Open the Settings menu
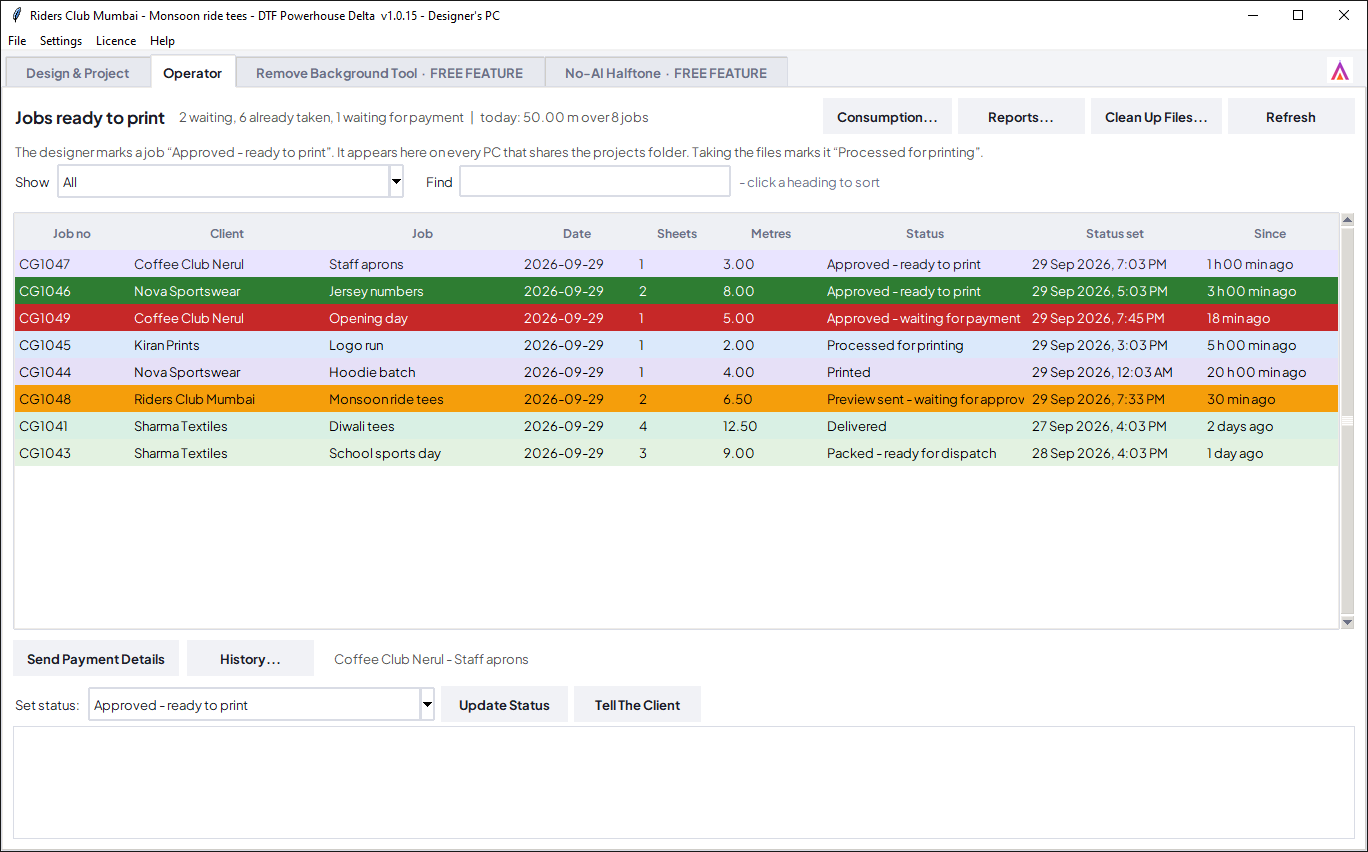 coord(61,41)
